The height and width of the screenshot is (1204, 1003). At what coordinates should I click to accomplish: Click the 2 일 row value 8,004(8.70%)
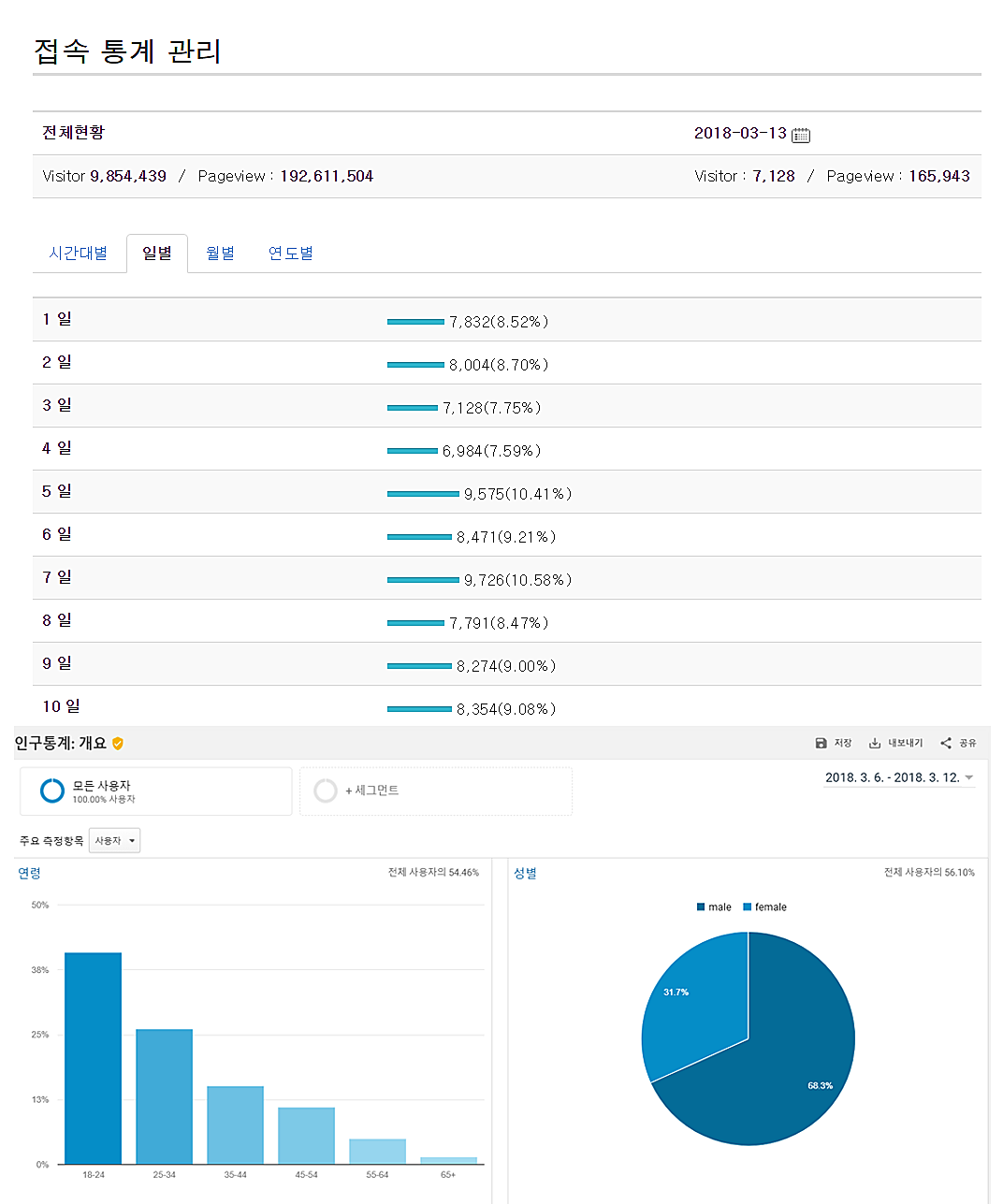click(x=499, y=365)
